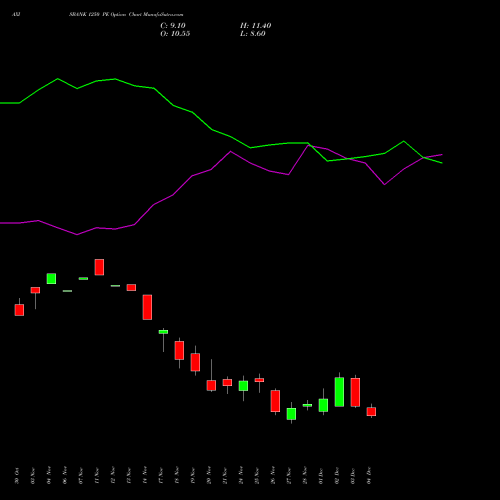Click the 27 Nov date label
Image resolution: width=500 pixels, height=500 pixels.
coord(289,476)
